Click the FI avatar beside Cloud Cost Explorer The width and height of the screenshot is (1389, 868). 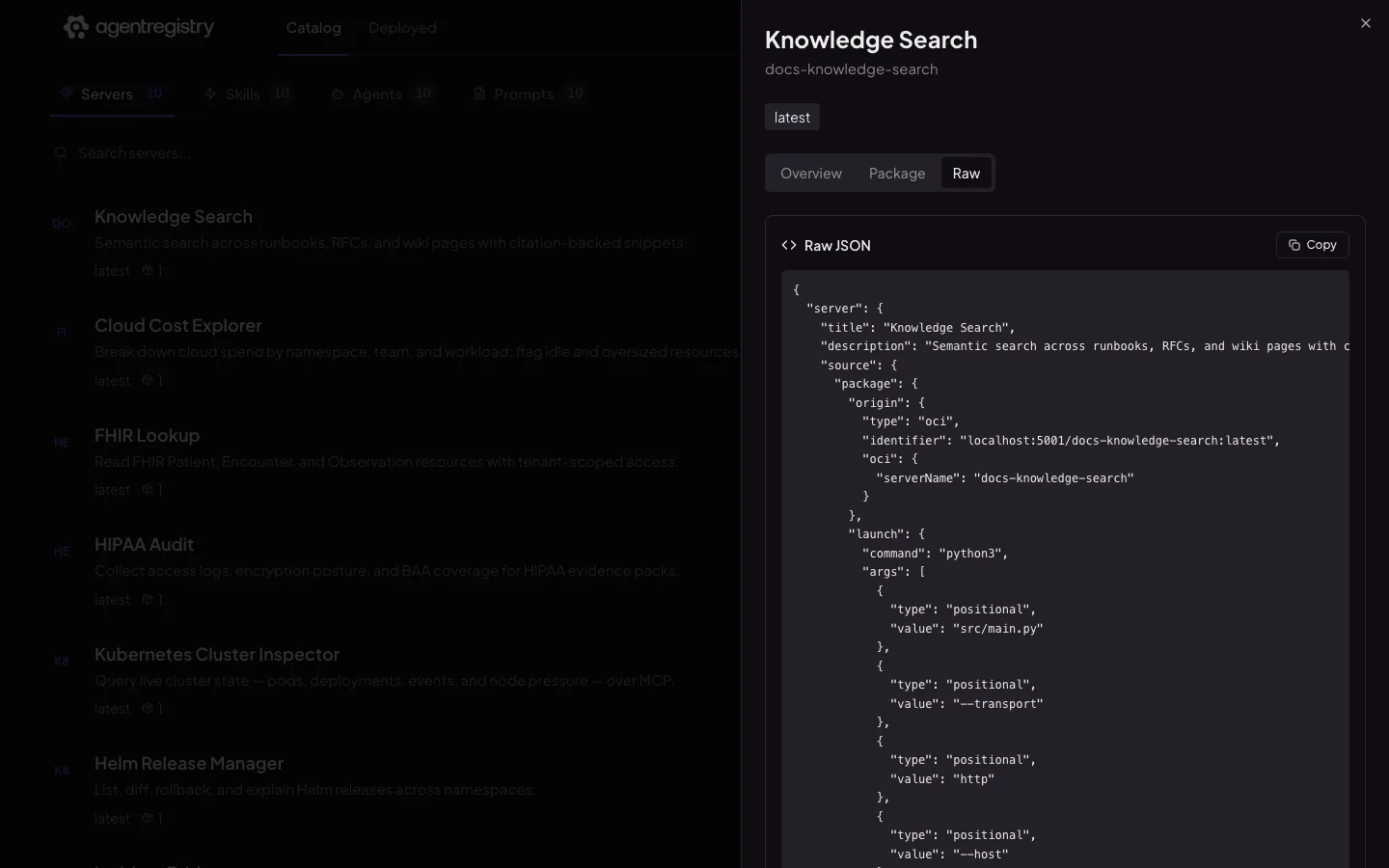(62, 333)
